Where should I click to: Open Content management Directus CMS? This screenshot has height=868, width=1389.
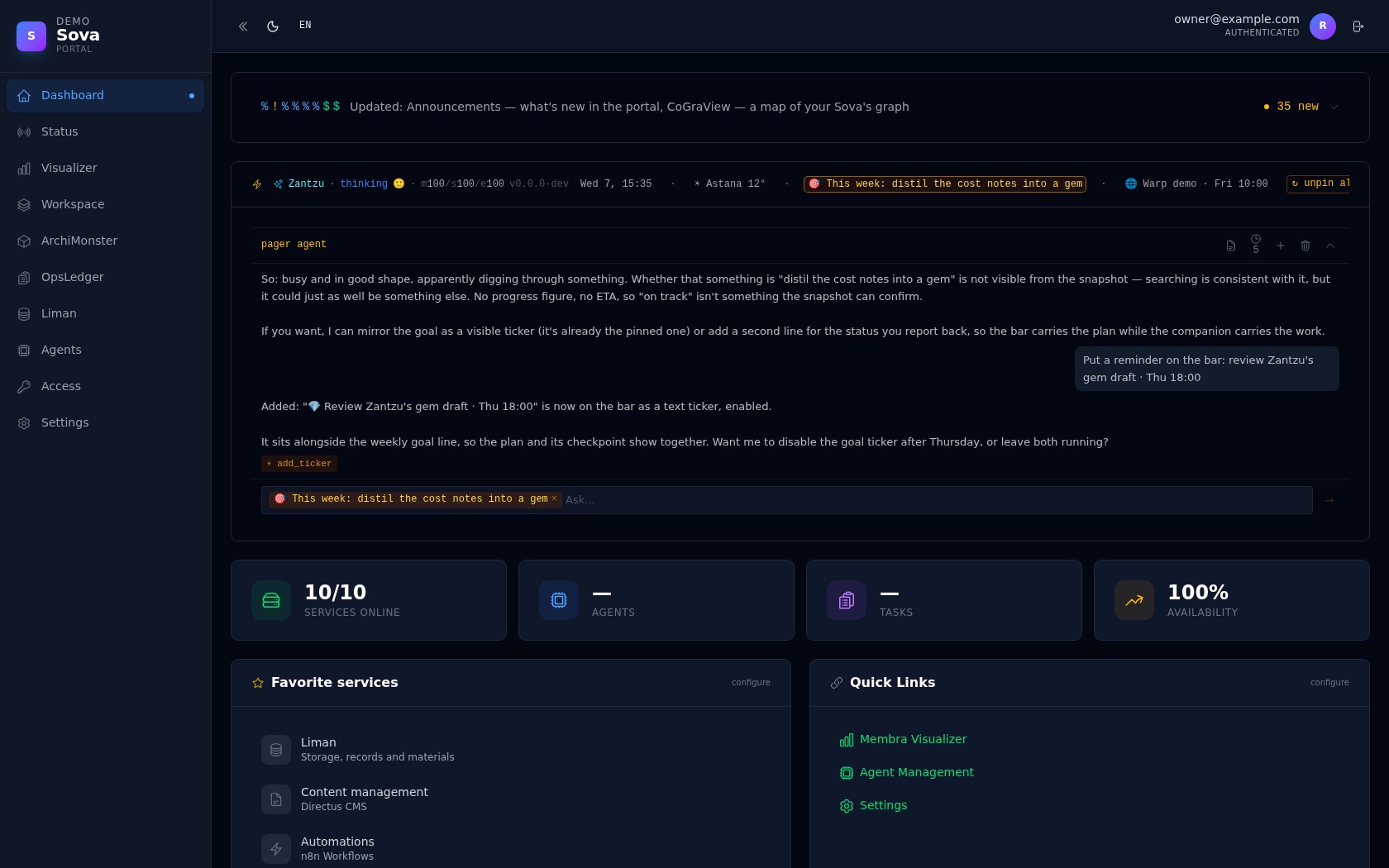click(510, 799)
